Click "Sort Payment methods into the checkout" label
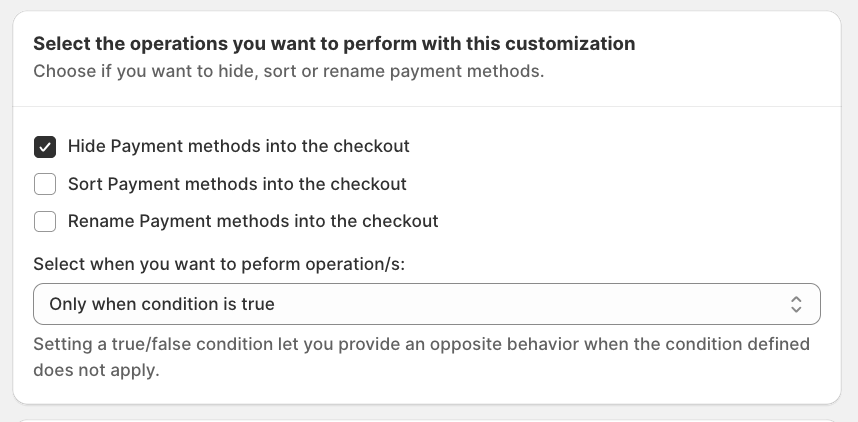The width and height of the screenshot is (858, 422). pos(237,184)
